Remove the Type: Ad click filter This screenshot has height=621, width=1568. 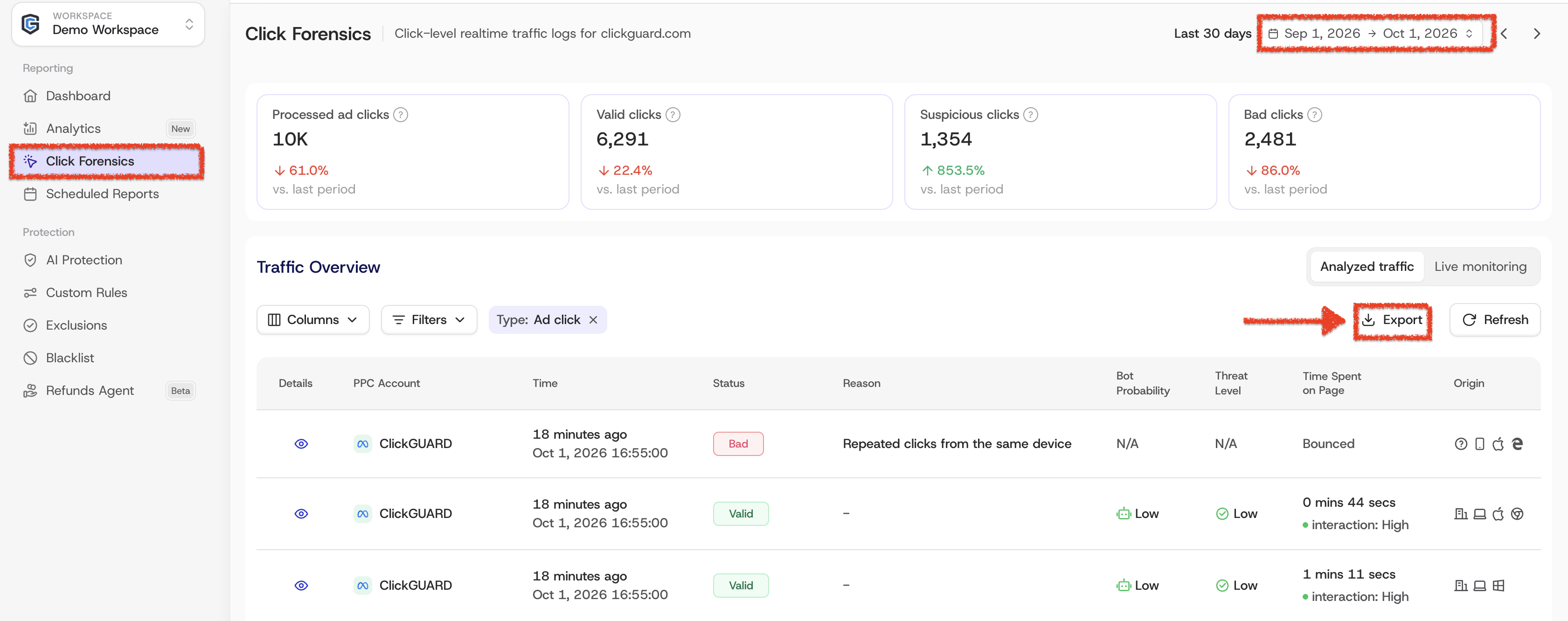coord(593,320)
